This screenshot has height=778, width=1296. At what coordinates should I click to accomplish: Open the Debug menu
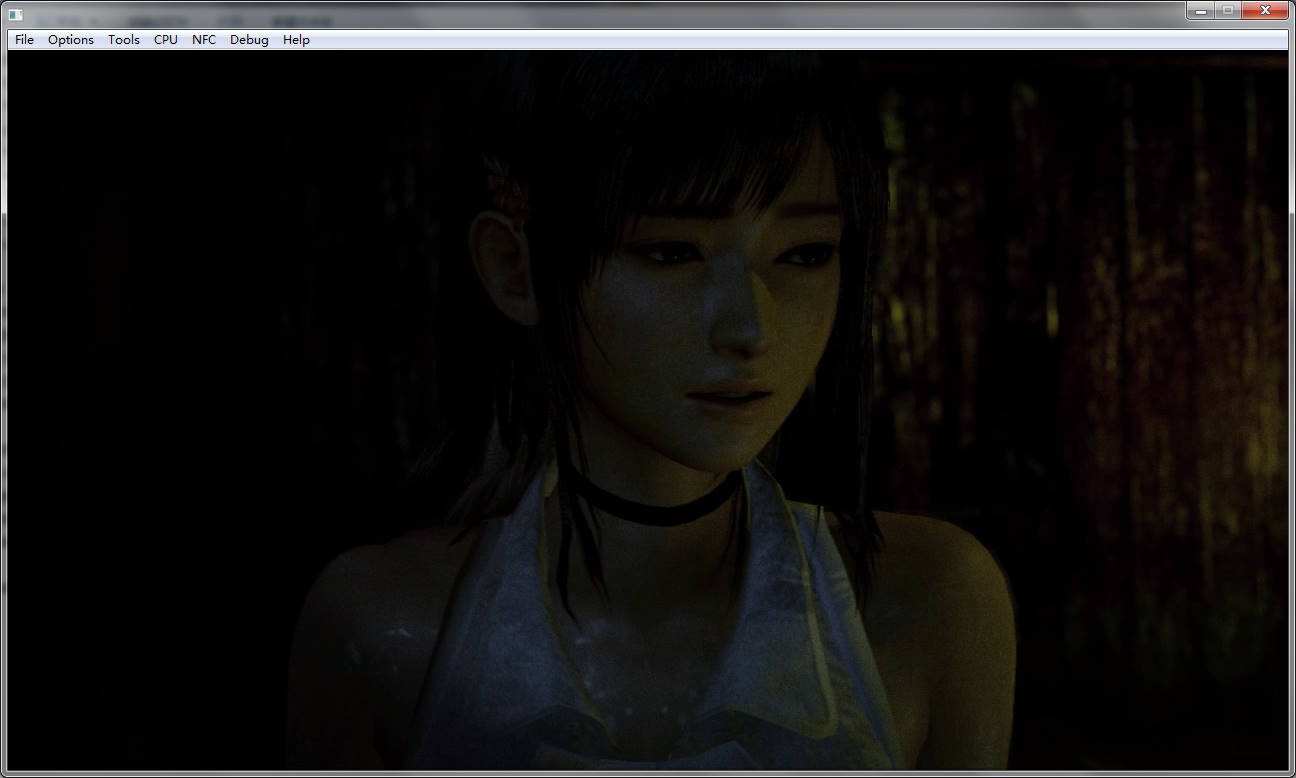[249, 40]
